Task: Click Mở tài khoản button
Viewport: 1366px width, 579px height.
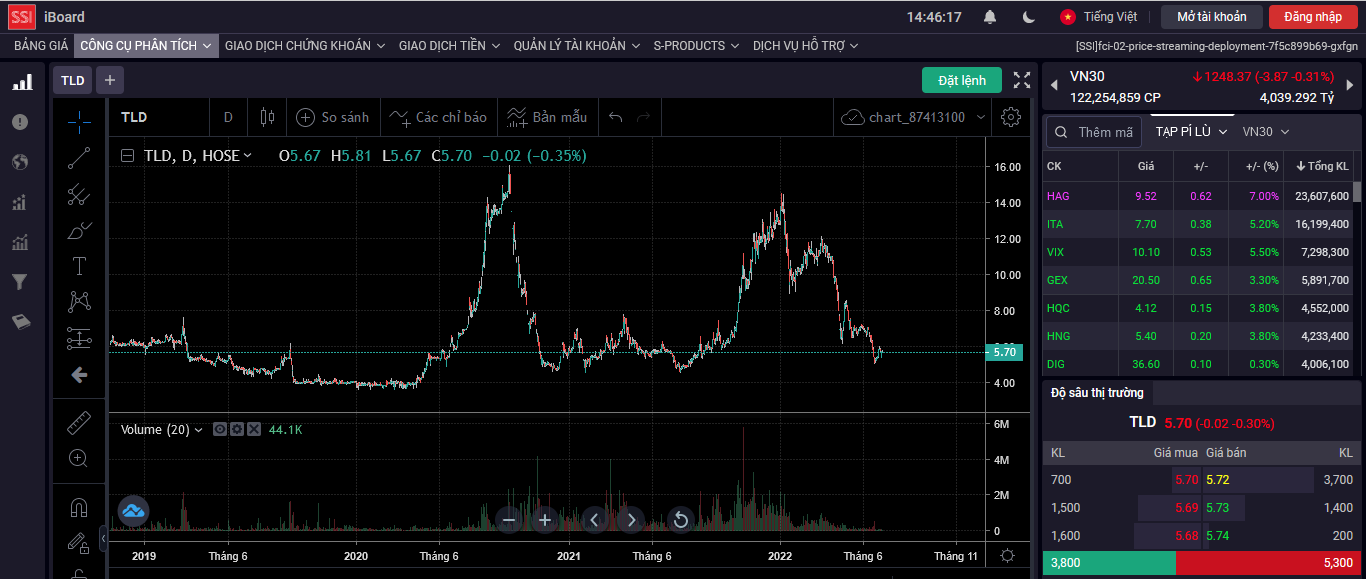Action: [1212, 17]
